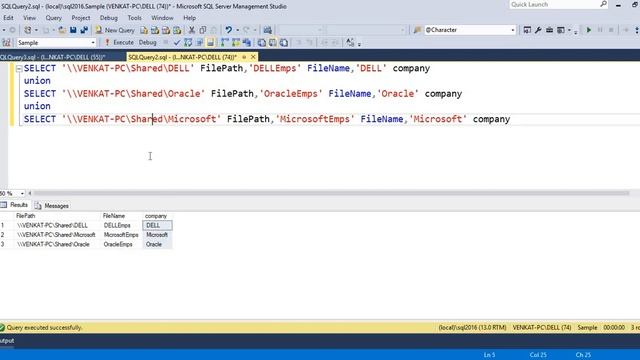Select the Results tab
This screenshot has width=640, height=360.
click(15, 205)
